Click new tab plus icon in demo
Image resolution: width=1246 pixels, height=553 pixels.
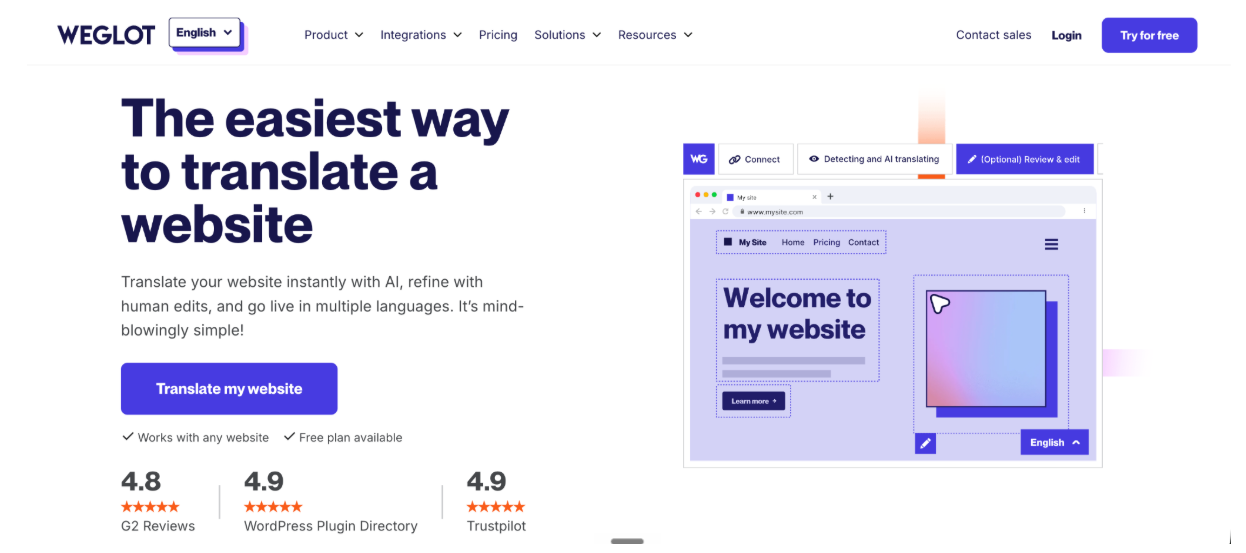(x=830, y=197)
